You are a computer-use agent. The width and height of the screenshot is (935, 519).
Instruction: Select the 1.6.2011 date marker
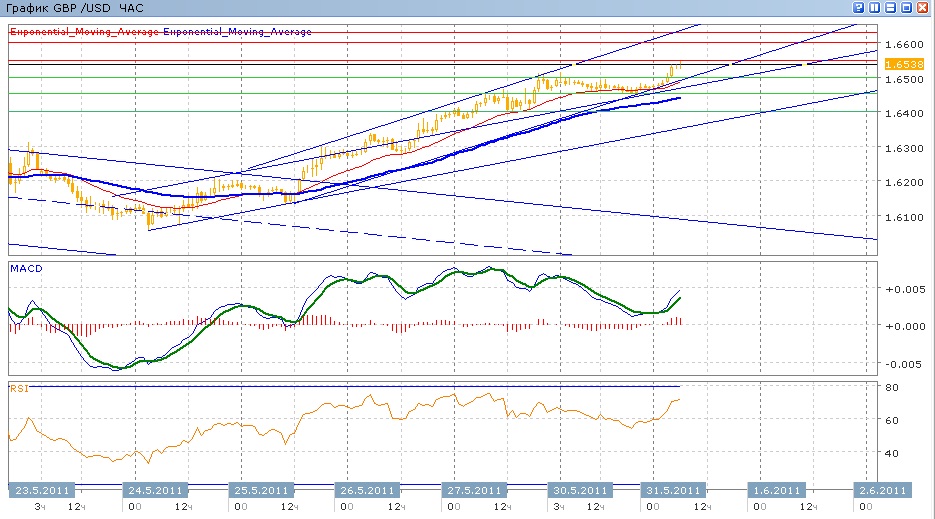[x=777, y=490]
